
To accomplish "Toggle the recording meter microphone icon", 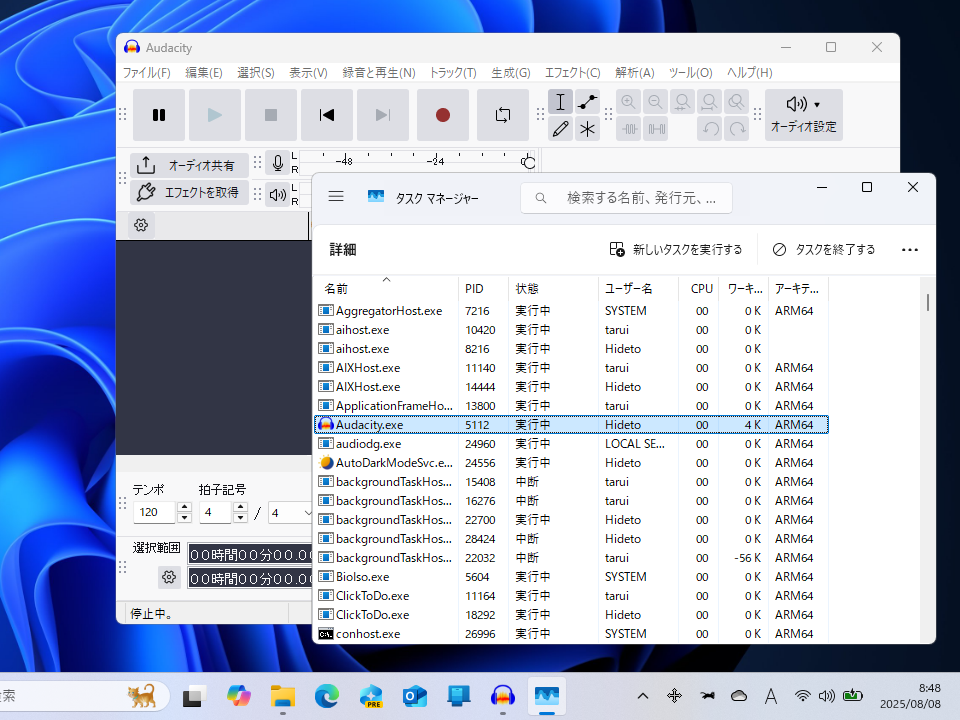I will 277,163.
